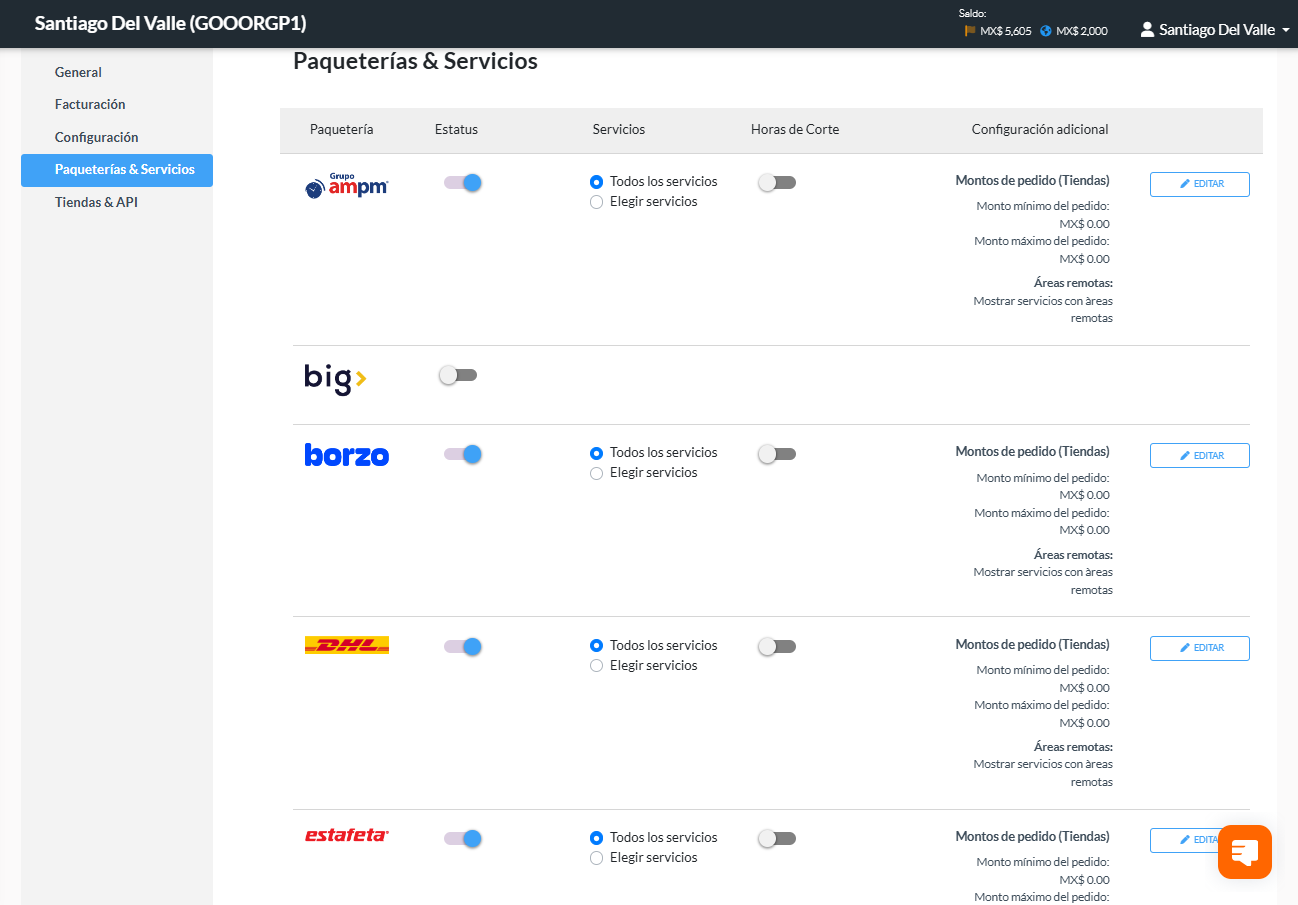This screenshot has width=1298, height=905.
Task: Disable the borzo Estatus toggle
Action: tap(463, 454)
